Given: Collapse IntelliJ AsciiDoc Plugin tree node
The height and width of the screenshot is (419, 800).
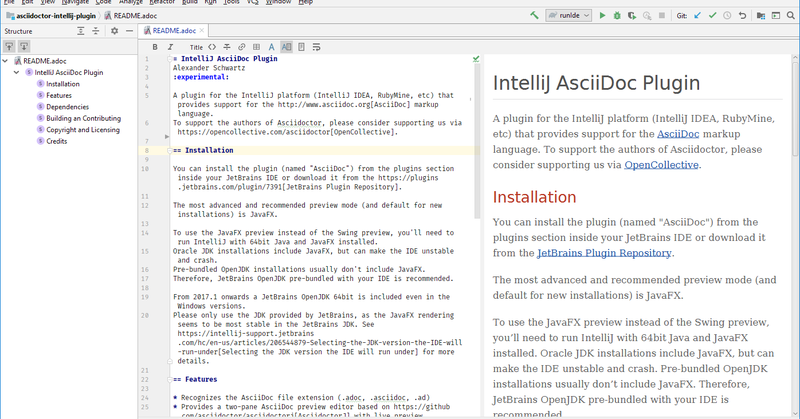Looking at the screenshot, I should pos(16,72).
